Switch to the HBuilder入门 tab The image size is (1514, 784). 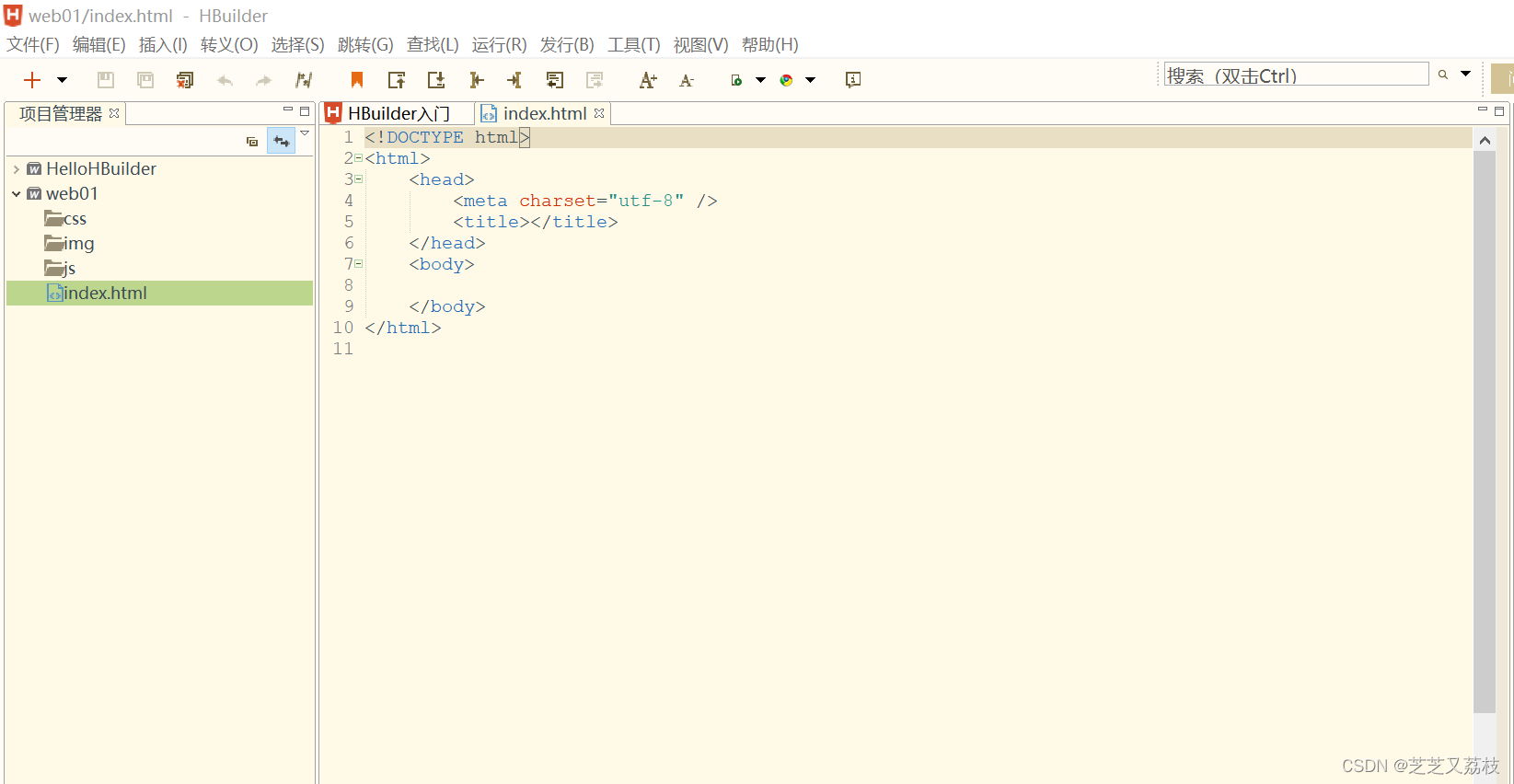pos(398,113)
